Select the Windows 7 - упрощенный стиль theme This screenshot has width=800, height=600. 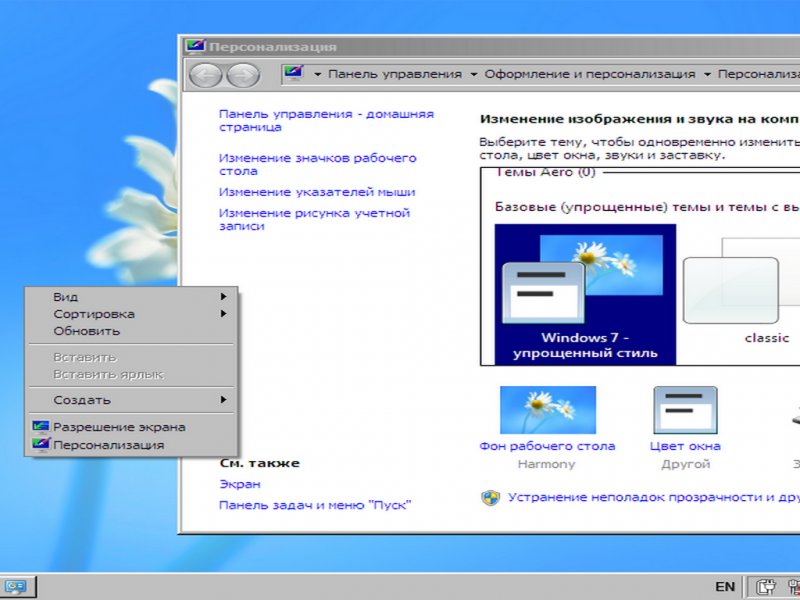click(585, 294)
